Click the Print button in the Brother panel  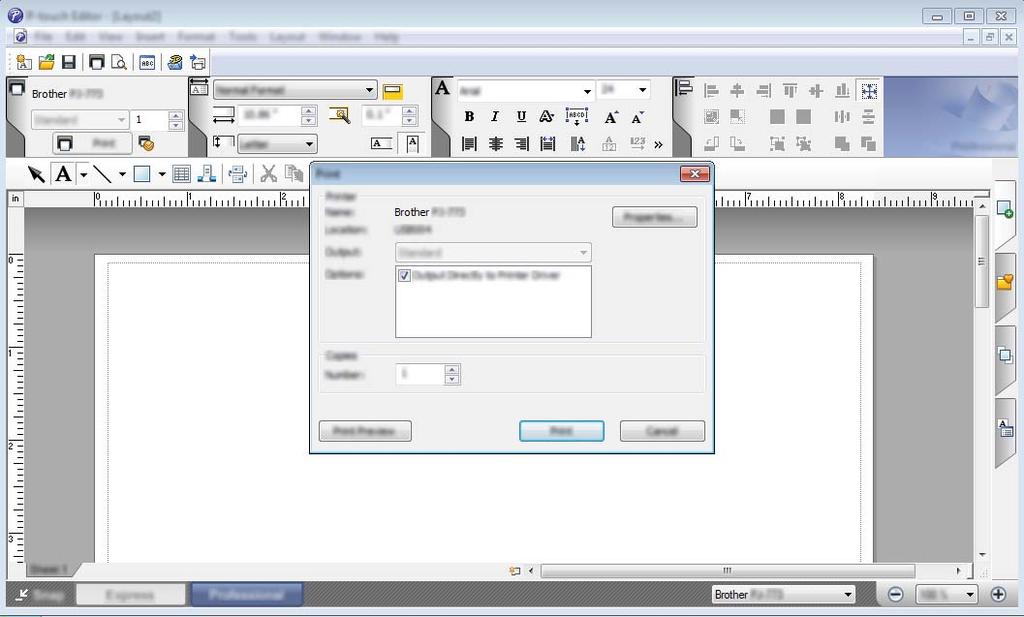coord(92,143)
